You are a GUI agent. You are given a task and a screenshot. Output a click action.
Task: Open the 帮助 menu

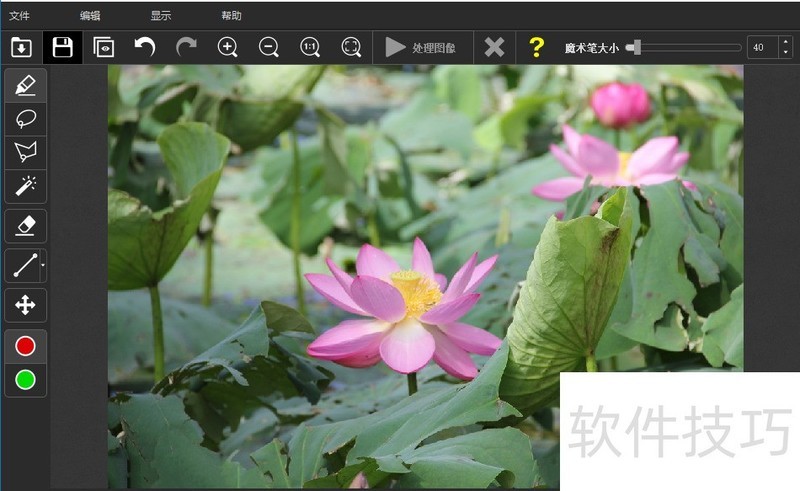coord(231,16)
